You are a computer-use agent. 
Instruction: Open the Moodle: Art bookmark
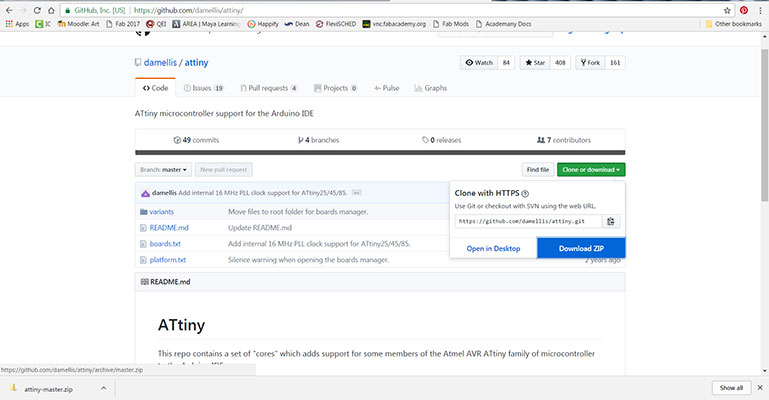(78, 24)
